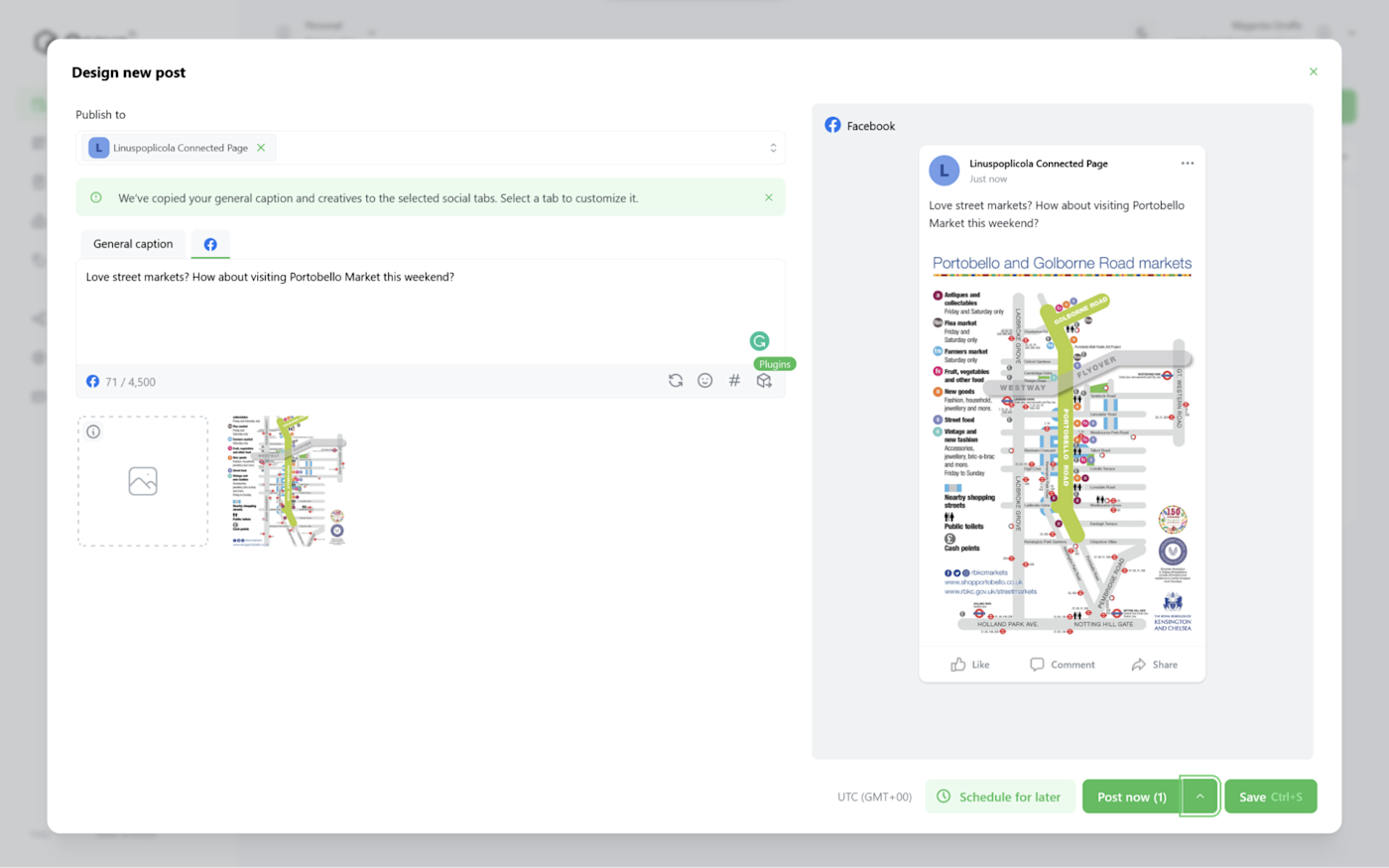Click the Facebook character count icon
Screen dimensions: 1389x868
92,381
